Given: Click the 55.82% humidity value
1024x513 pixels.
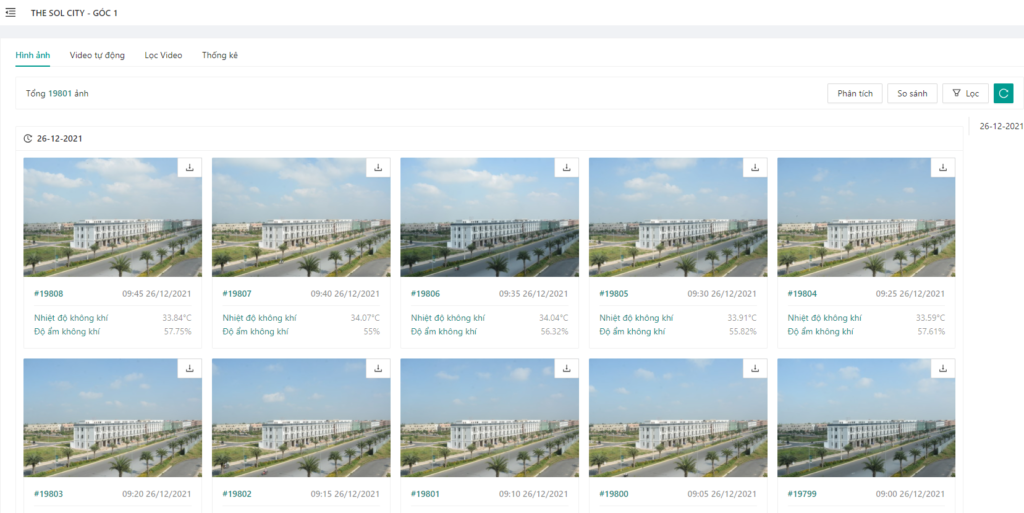Looking at the screenshot, I should tap(743, 332).
